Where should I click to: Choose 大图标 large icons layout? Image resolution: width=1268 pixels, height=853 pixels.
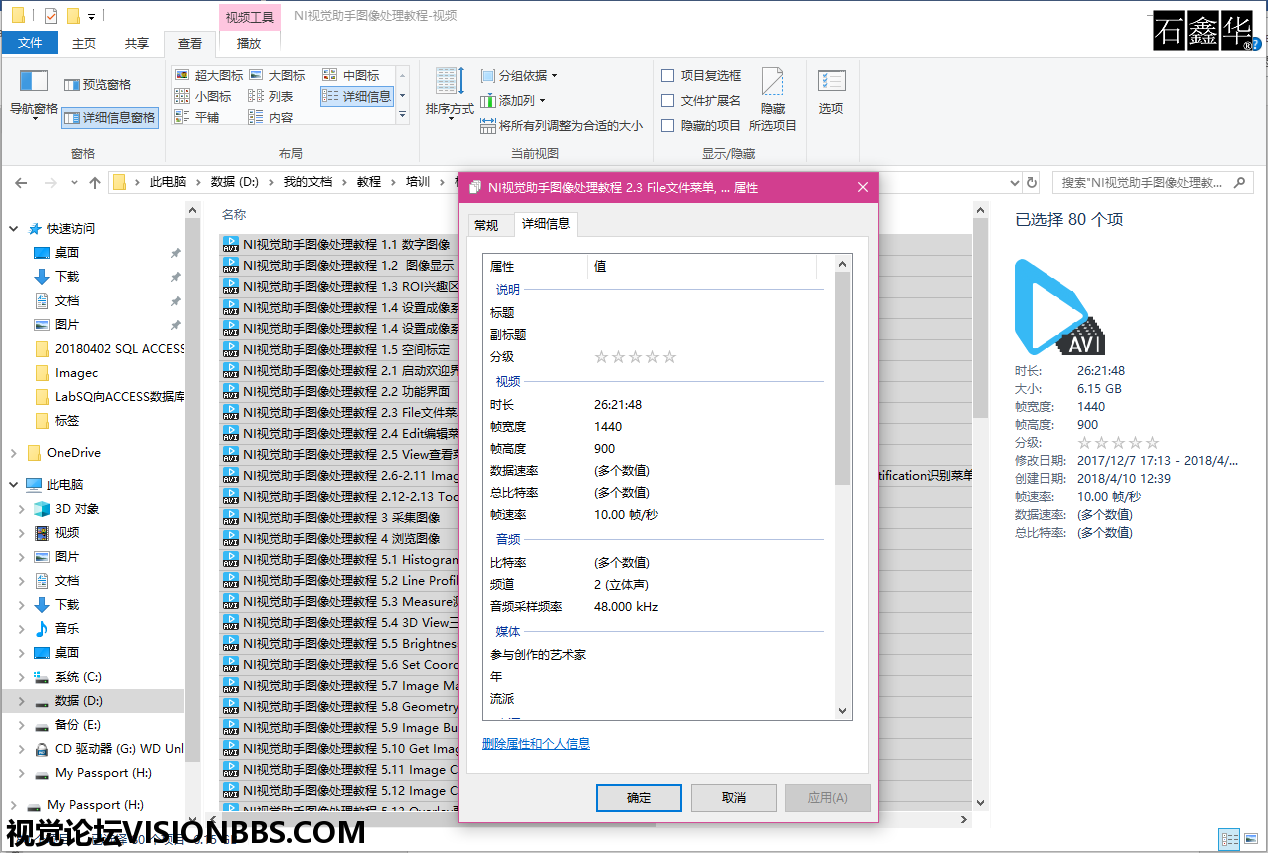[x=277, y=75]
